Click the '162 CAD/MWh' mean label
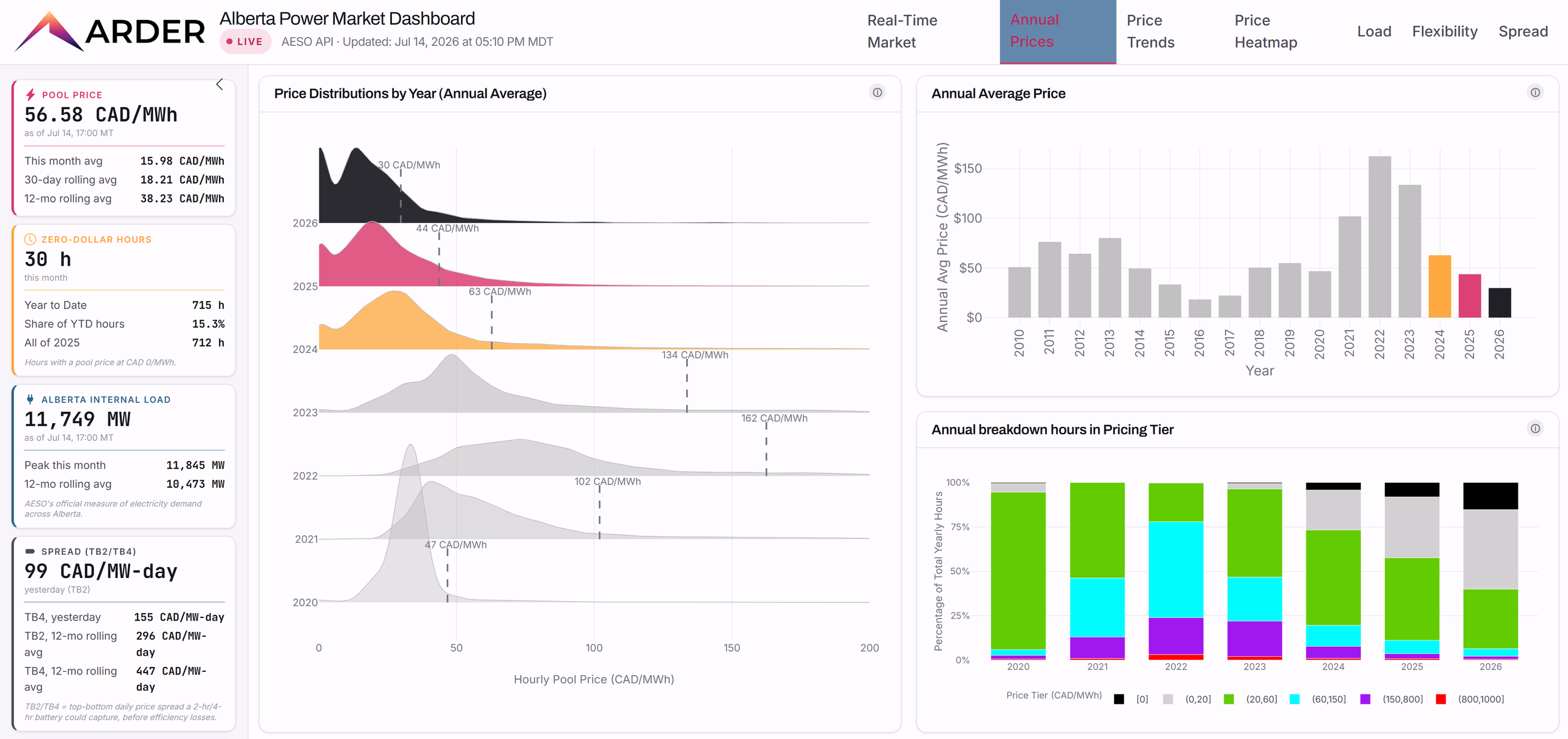The image size is (1568, 739). 774,418
